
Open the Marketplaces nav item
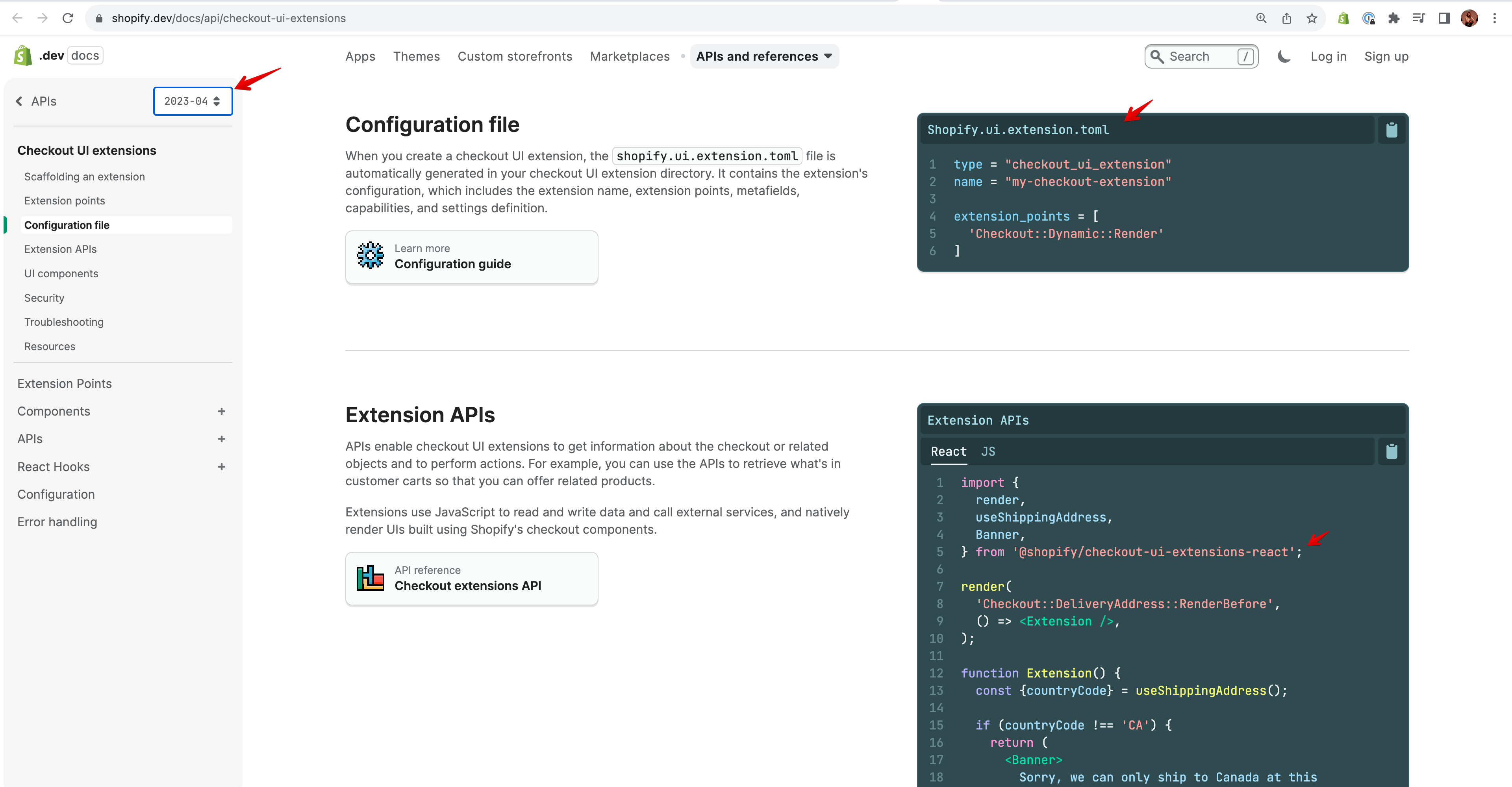click(630, 56)
